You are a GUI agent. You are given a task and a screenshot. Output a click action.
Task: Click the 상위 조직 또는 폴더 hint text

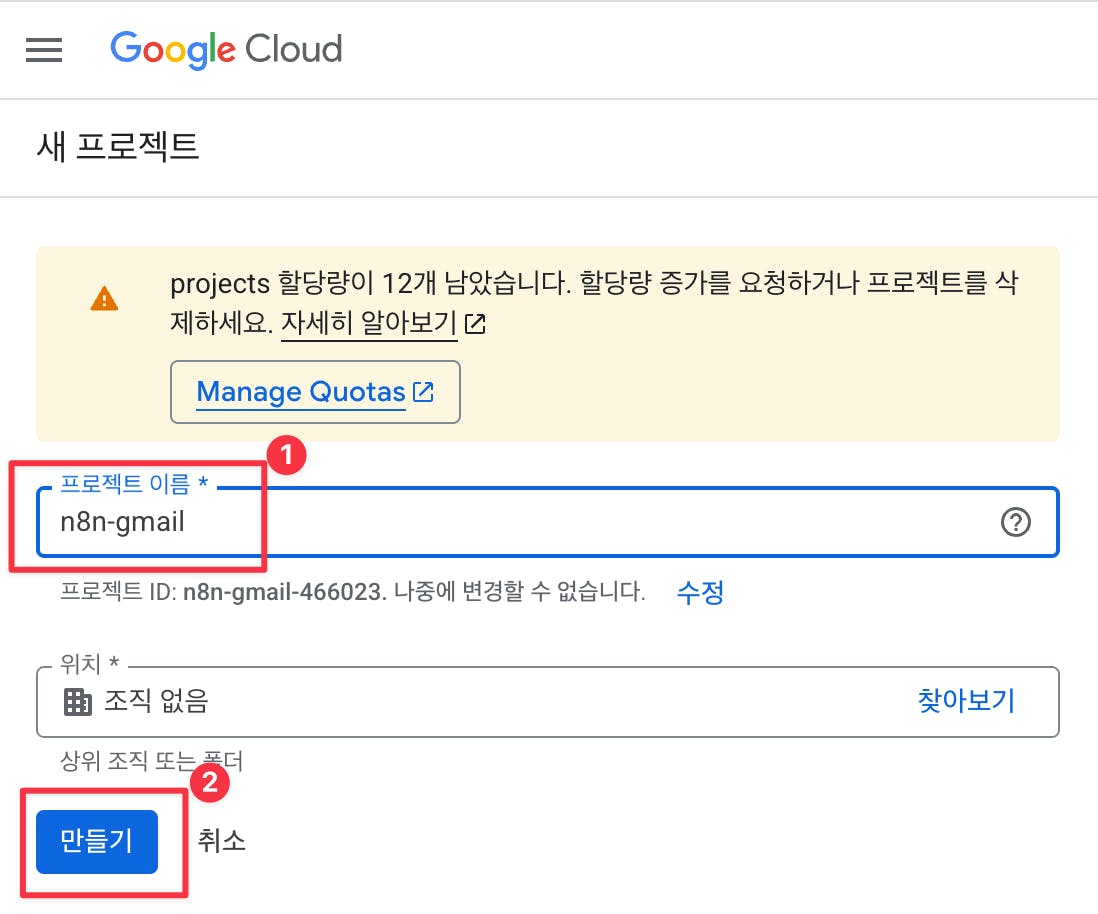tap(151, 761)
